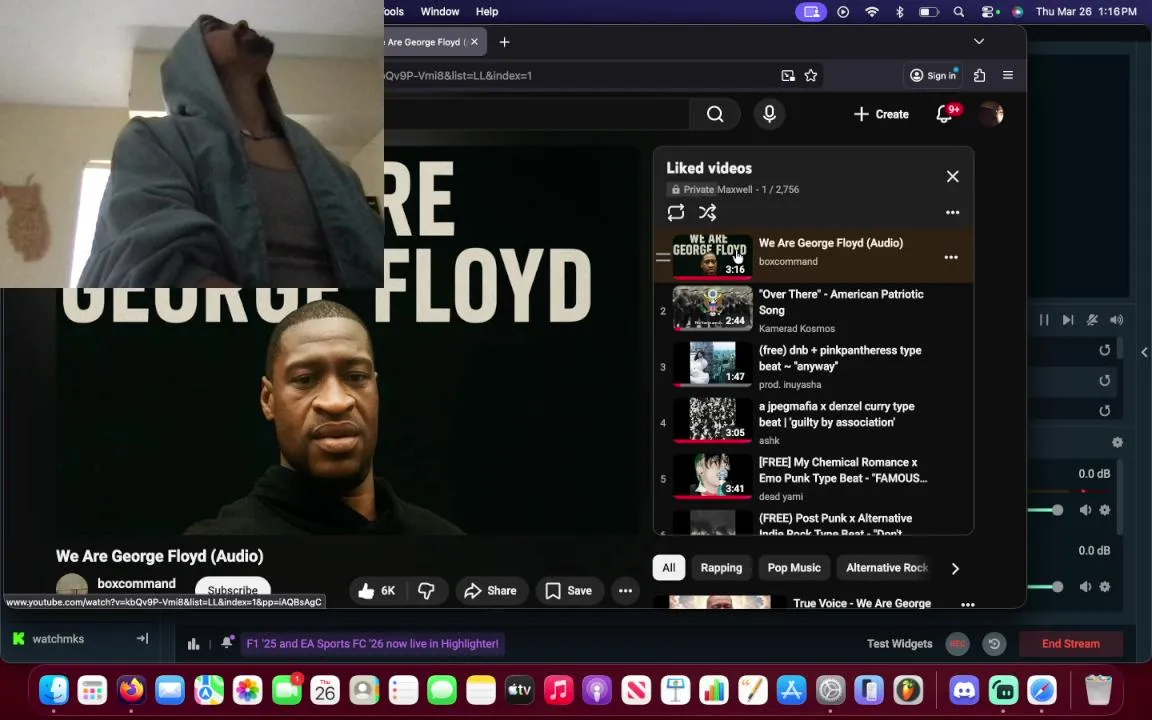Like the video with thumbs up button
Screen dimensions: 1152x720
pyautogui.click(x=377, y=591)
